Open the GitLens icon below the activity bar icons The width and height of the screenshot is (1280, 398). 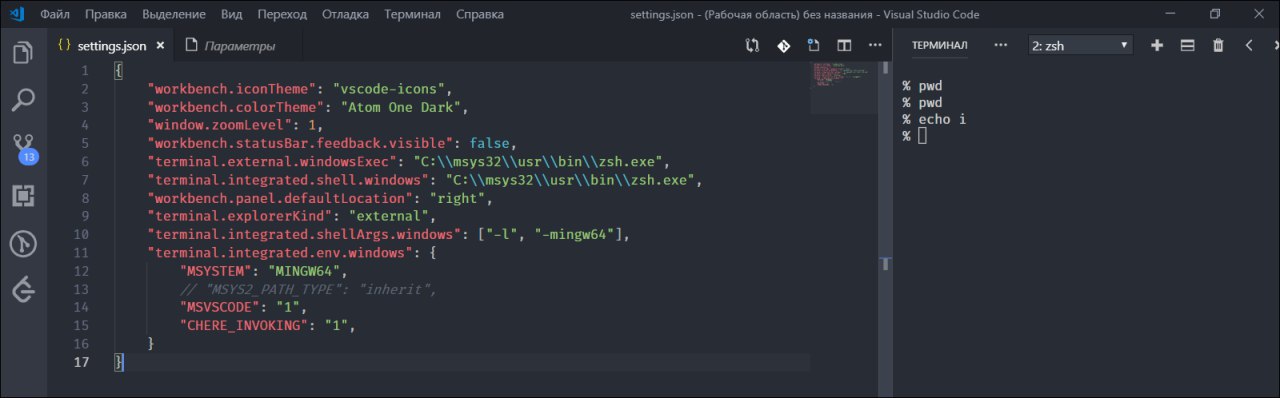pos(22,291)
